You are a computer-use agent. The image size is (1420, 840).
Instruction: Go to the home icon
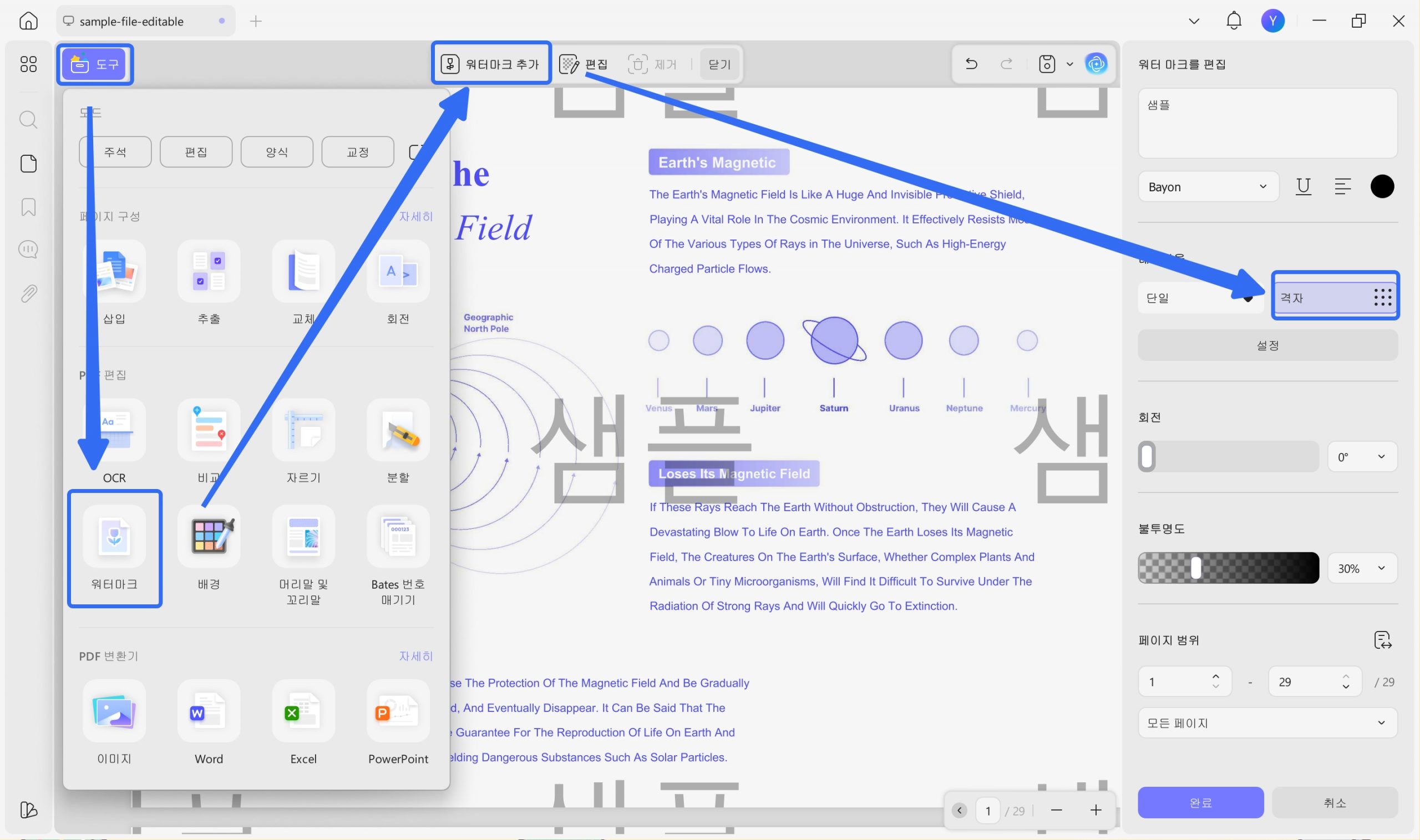coord(28,21)
